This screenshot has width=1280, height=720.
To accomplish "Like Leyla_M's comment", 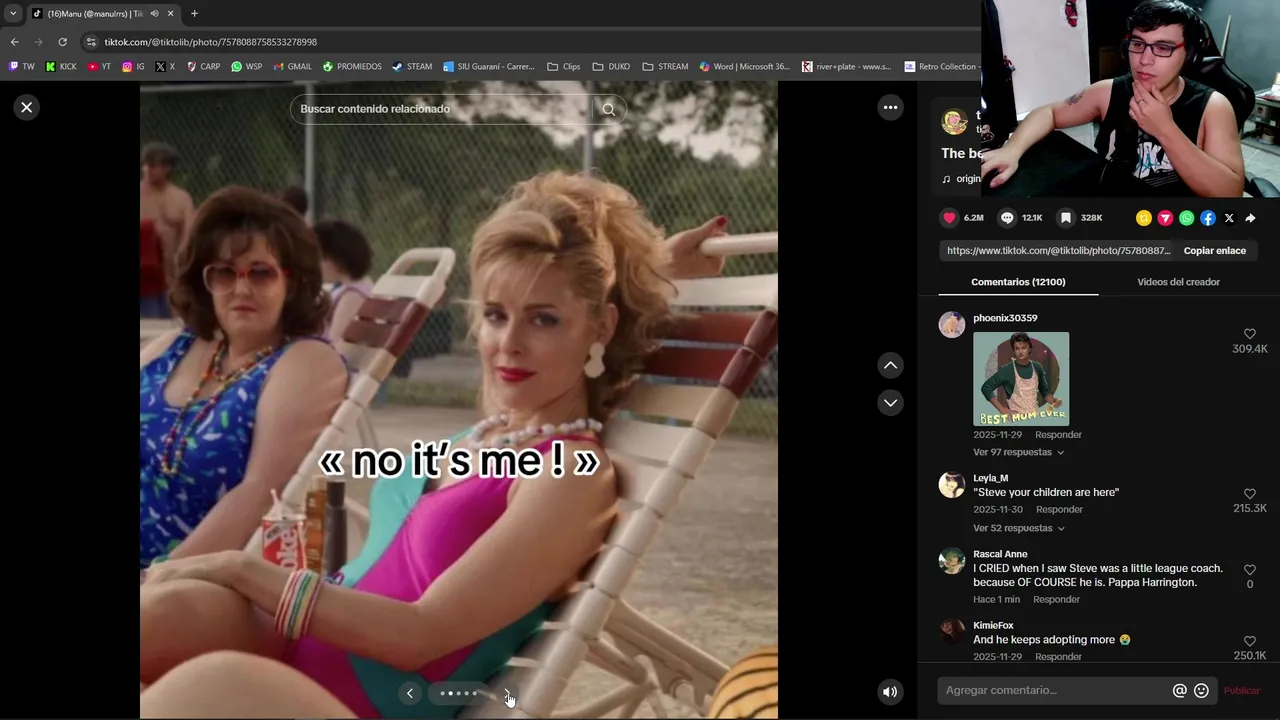I will tap(1249, 494).
